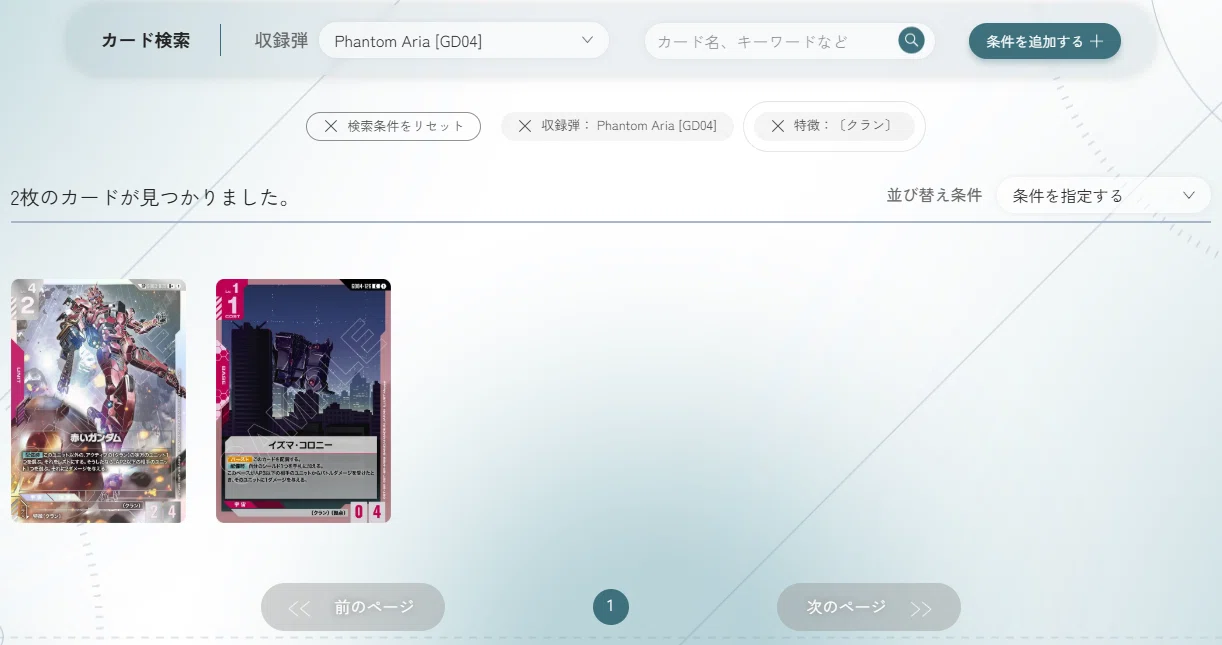1222x645 pixels.
Task: Click the 収録弾 label
Action: (281, 41)
